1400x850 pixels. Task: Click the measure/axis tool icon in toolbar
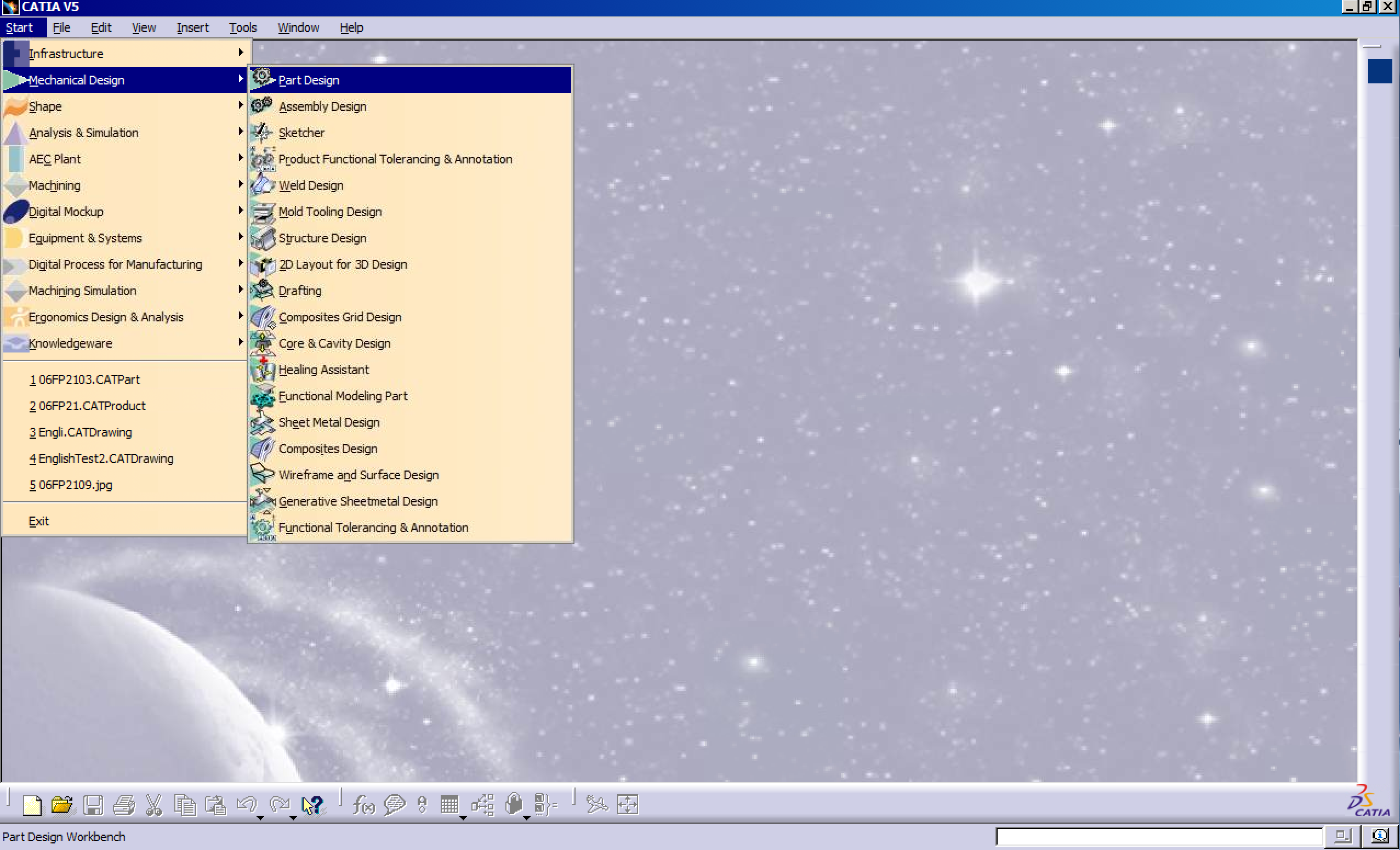coord(596,805)
